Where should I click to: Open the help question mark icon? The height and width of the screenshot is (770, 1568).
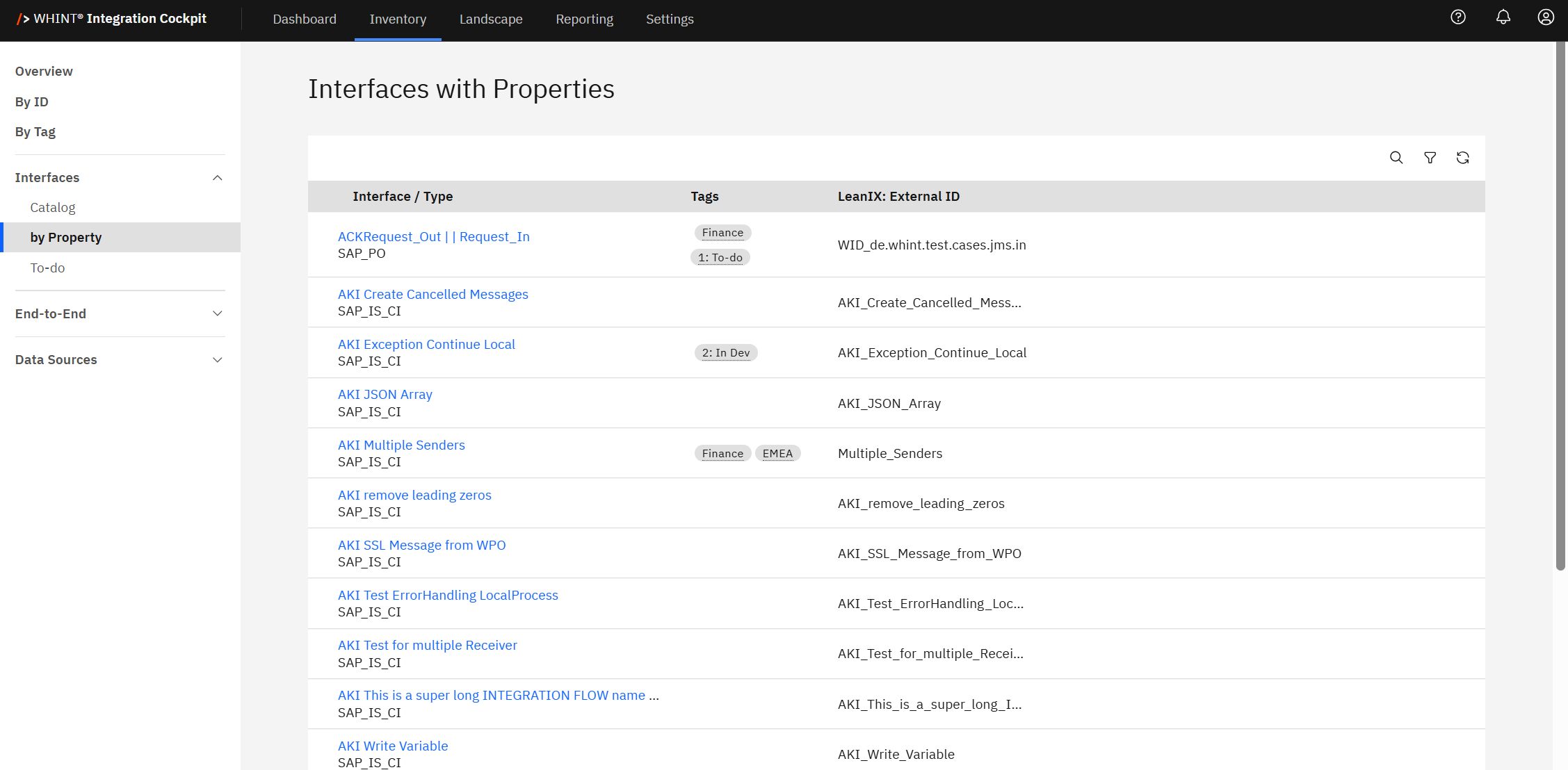point(1458,17)
